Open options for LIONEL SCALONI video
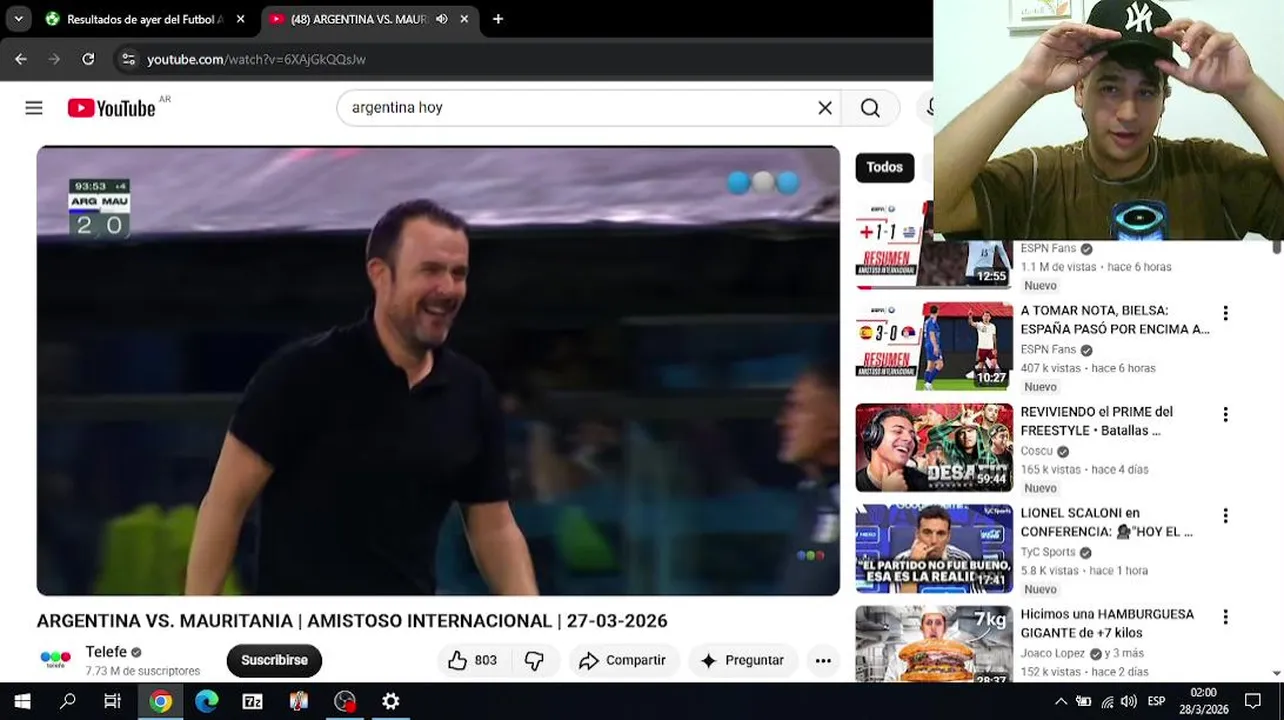 point(1225,516)
